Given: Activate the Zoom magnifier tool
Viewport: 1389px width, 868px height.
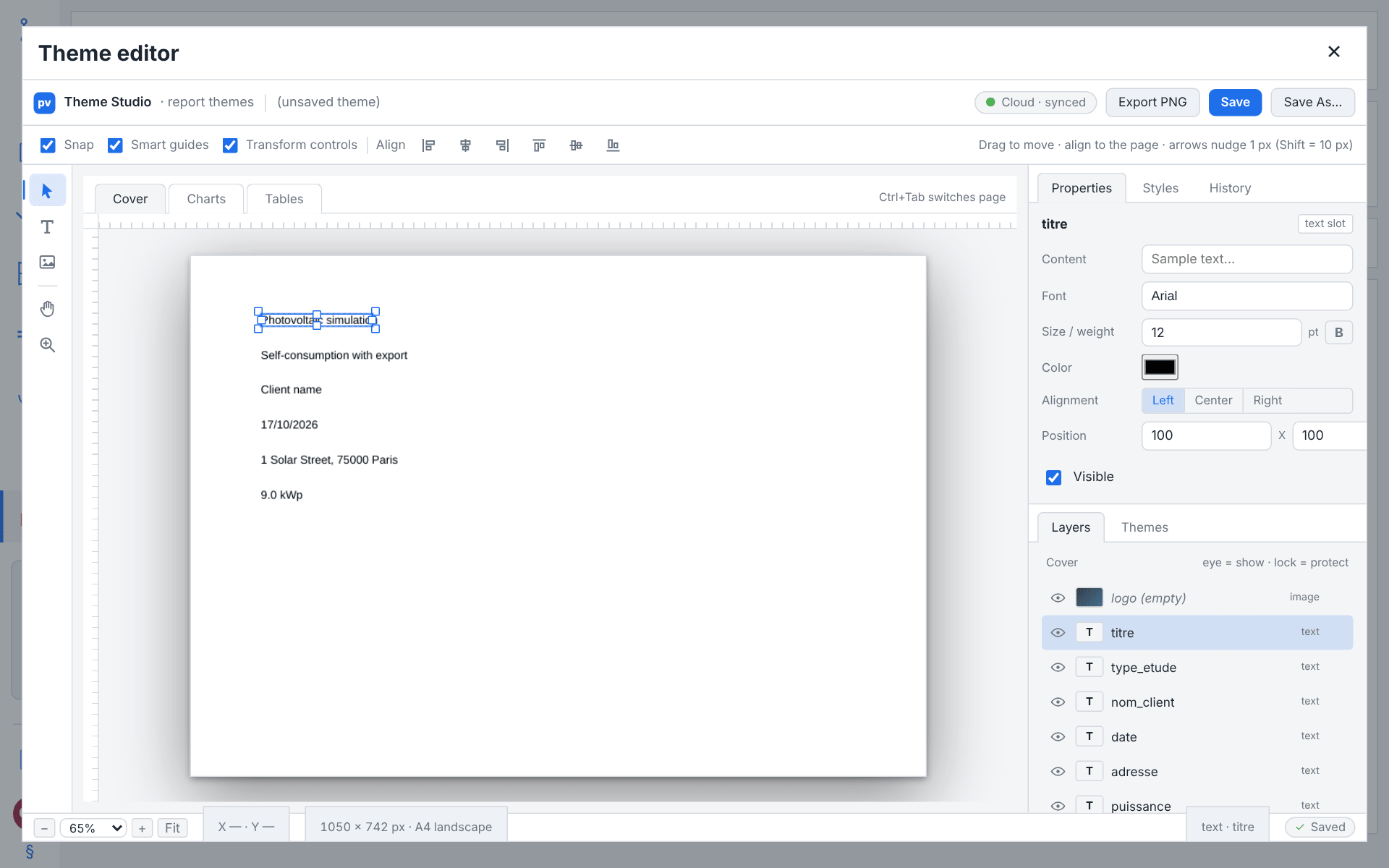Looking at the screenshot, I should point(48,345).
